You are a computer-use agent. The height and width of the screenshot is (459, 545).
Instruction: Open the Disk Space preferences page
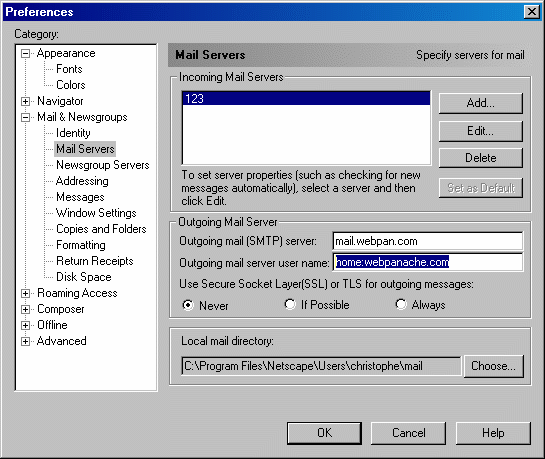83,277
